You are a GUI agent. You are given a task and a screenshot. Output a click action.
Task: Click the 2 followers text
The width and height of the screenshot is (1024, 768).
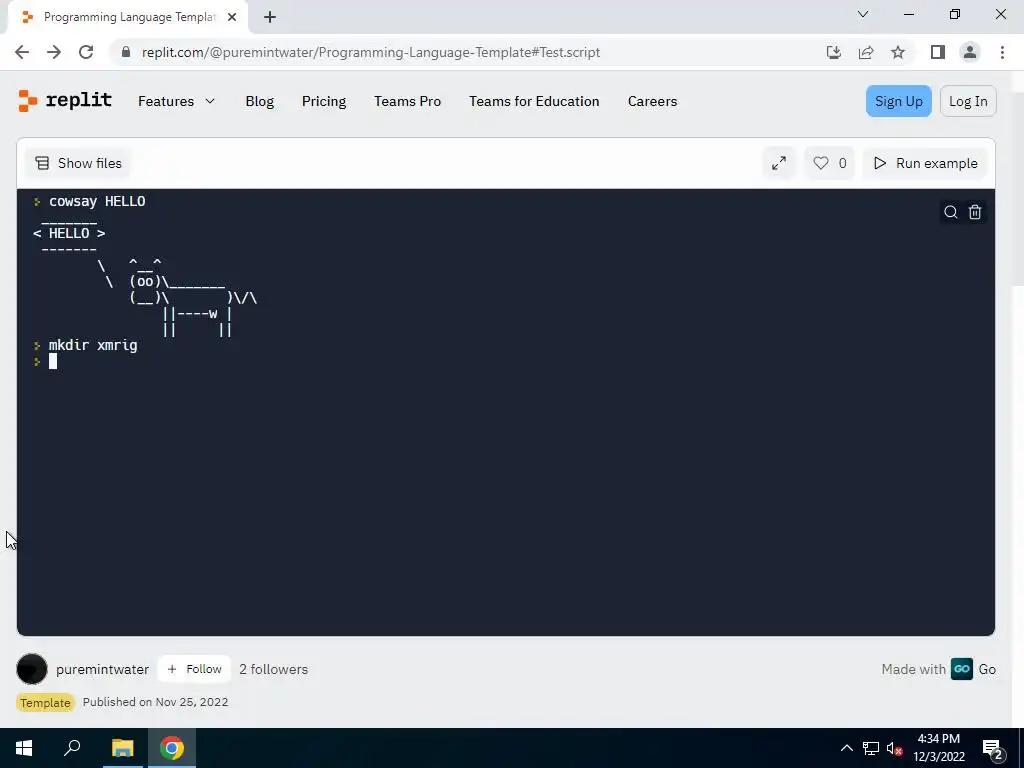(274, 669)
